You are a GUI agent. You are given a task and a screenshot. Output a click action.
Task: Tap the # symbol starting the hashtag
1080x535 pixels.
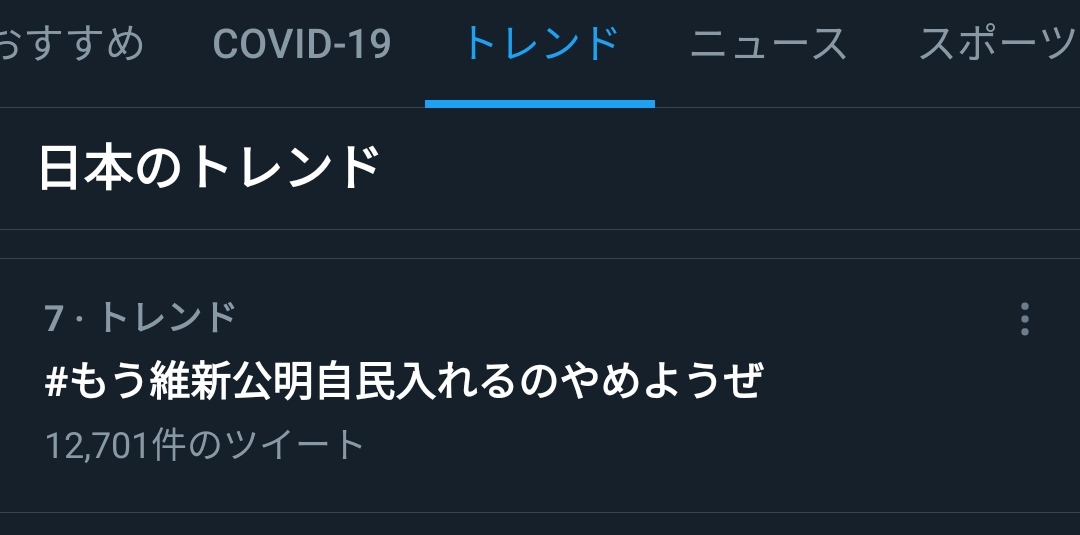(55, 381)
